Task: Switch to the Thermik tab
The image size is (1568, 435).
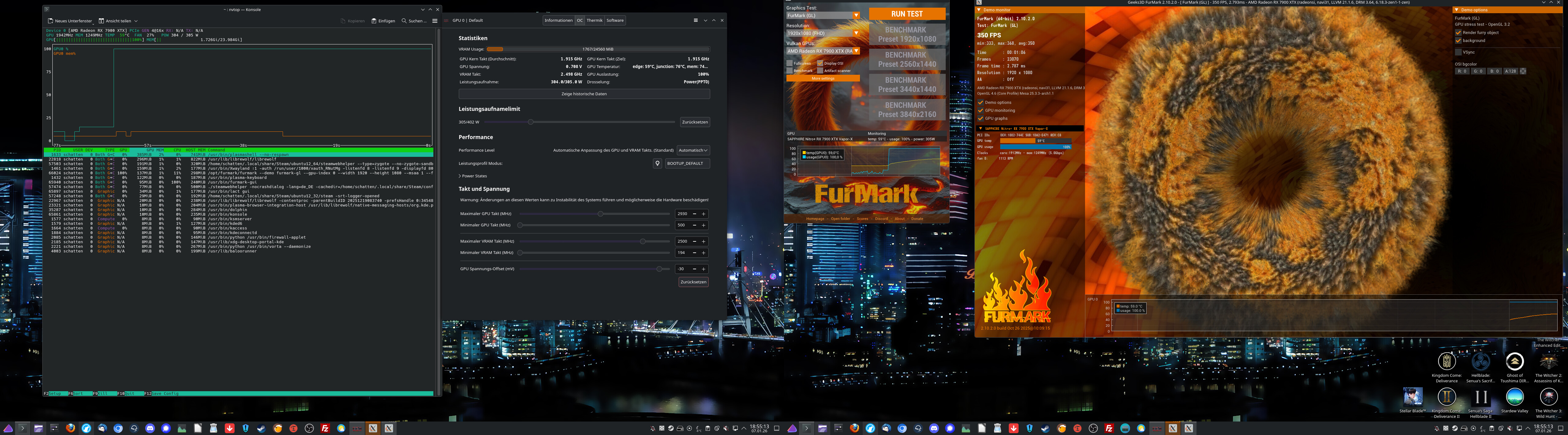Action: pos(594,20)
